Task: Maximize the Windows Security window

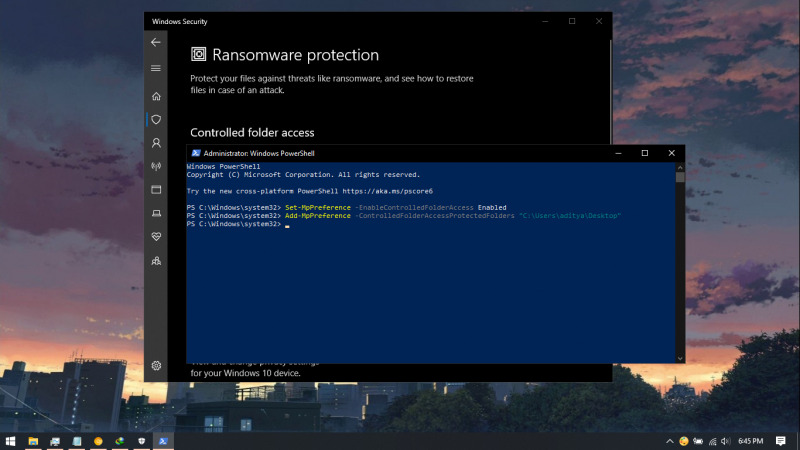Action: [x=572, y=21]
